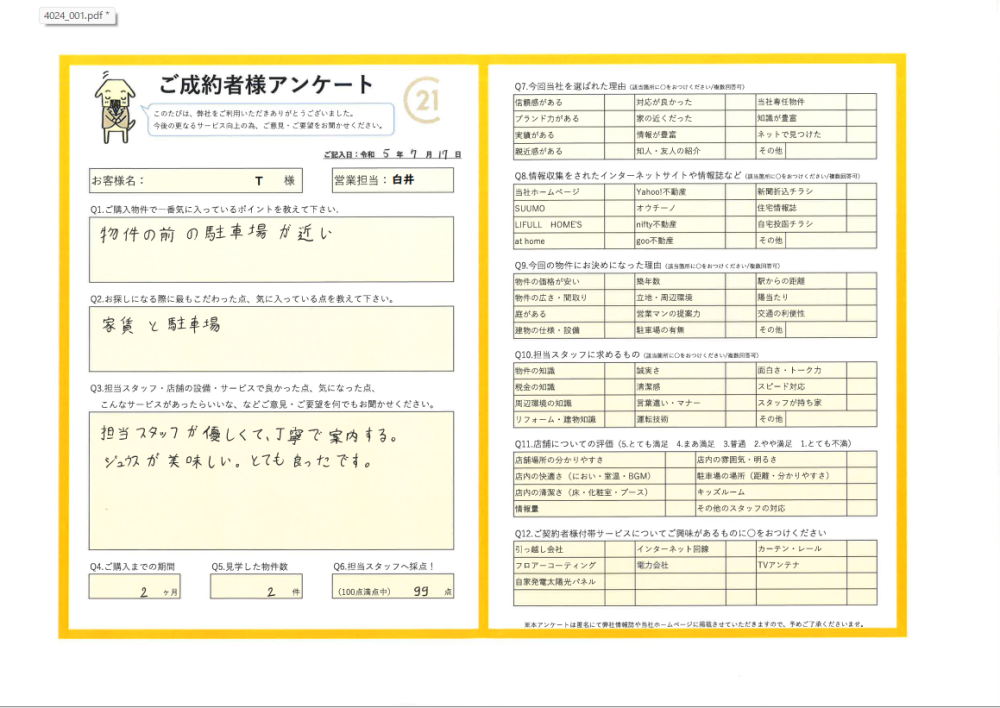Click the 営業担当 field showing 白井
Viewport: 1000px width, 708px height.
(x=392, y=181)
